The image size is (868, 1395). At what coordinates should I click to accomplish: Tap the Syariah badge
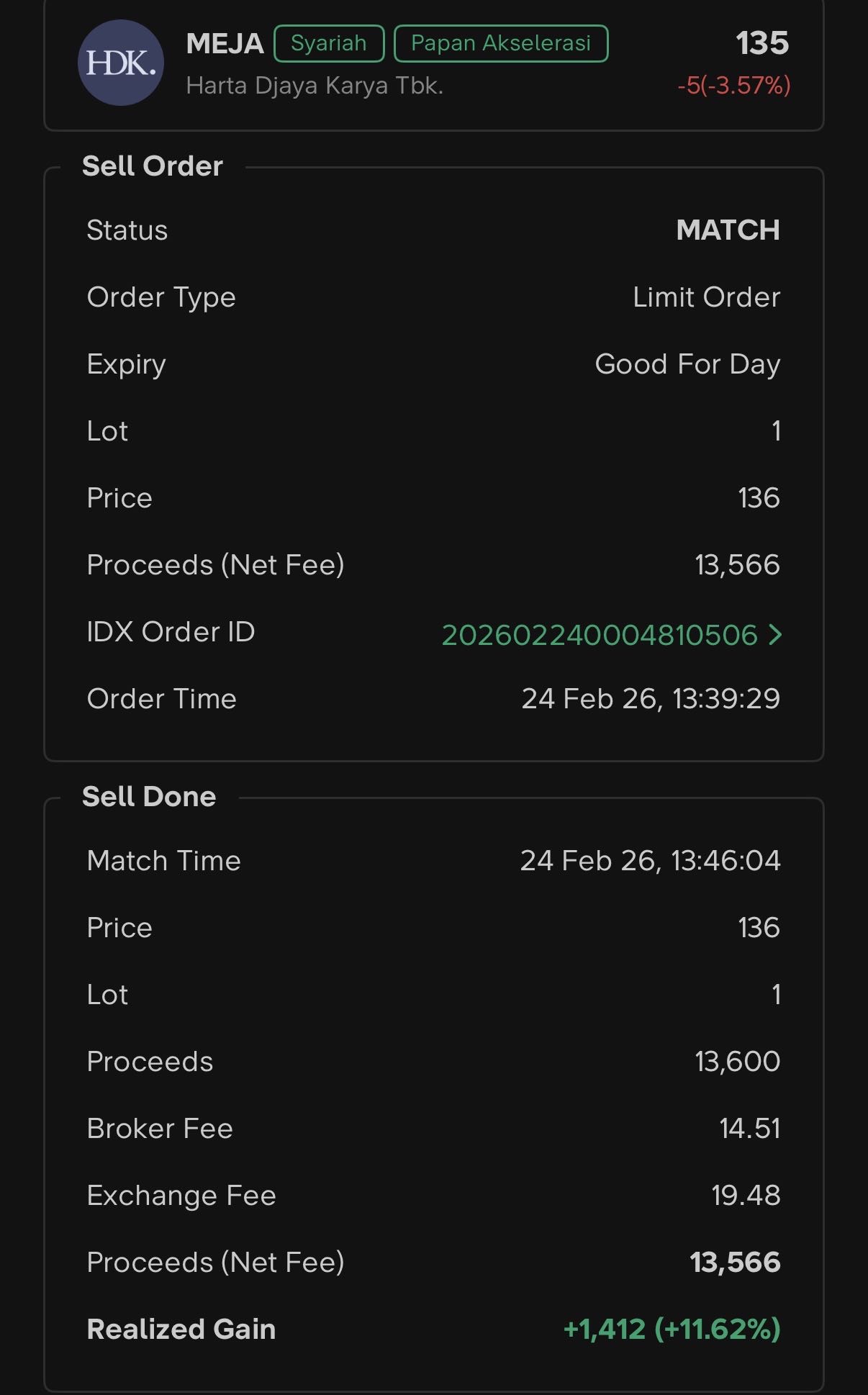point(329,43)
